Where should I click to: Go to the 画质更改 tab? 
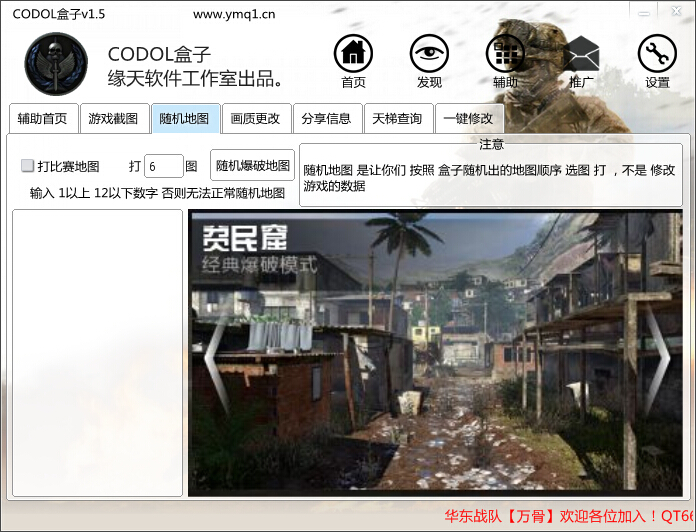(256, 119)
